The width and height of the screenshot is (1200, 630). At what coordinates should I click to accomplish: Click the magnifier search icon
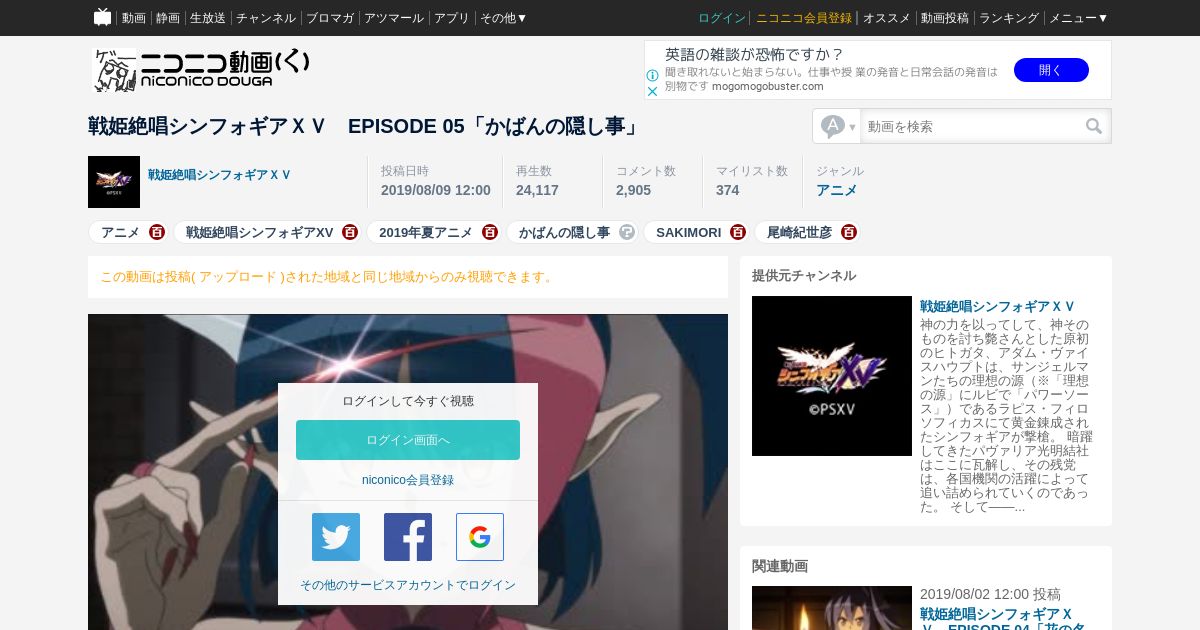1095,126
